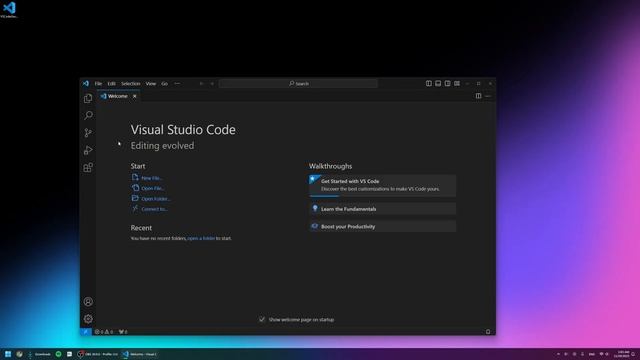Open the Search view in the activity bar

tap(88, 116)
